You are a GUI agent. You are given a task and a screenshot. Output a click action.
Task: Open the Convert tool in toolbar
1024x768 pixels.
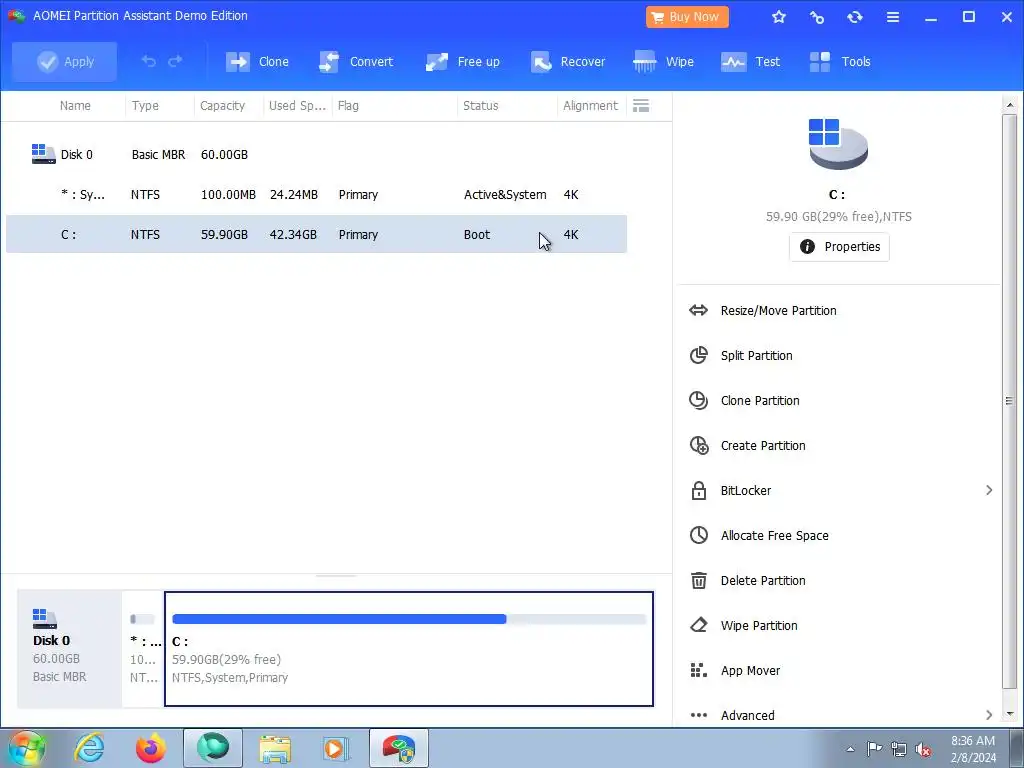(x=356, y=61)
